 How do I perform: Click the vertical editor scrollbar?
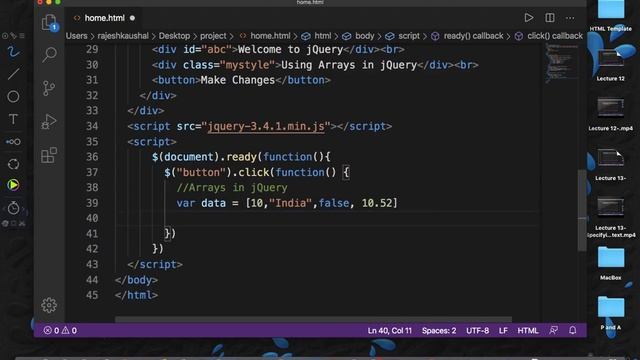coord(582,210)
